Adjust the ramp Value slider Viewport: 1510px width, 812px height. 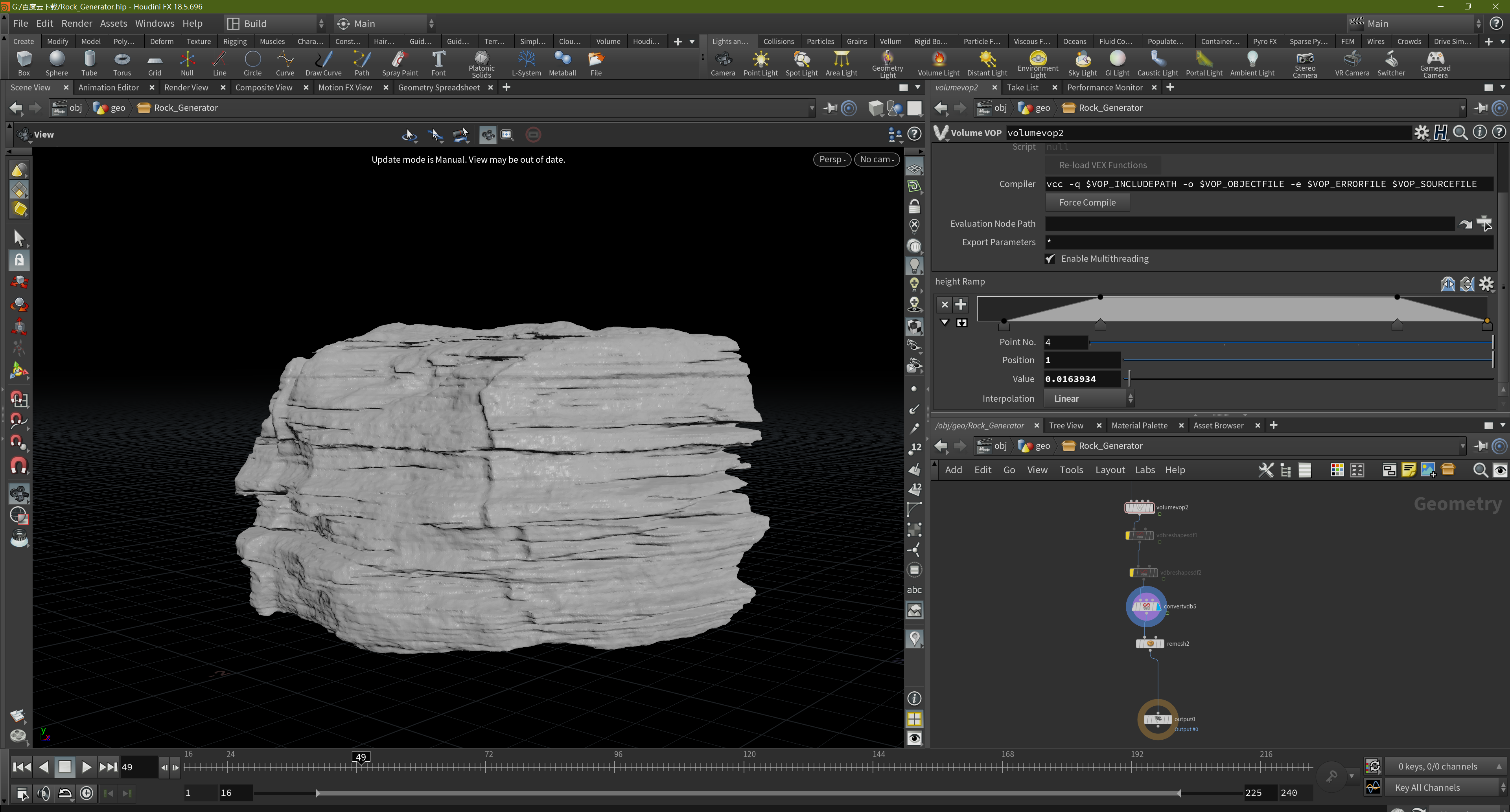(x=1308, y=379)
